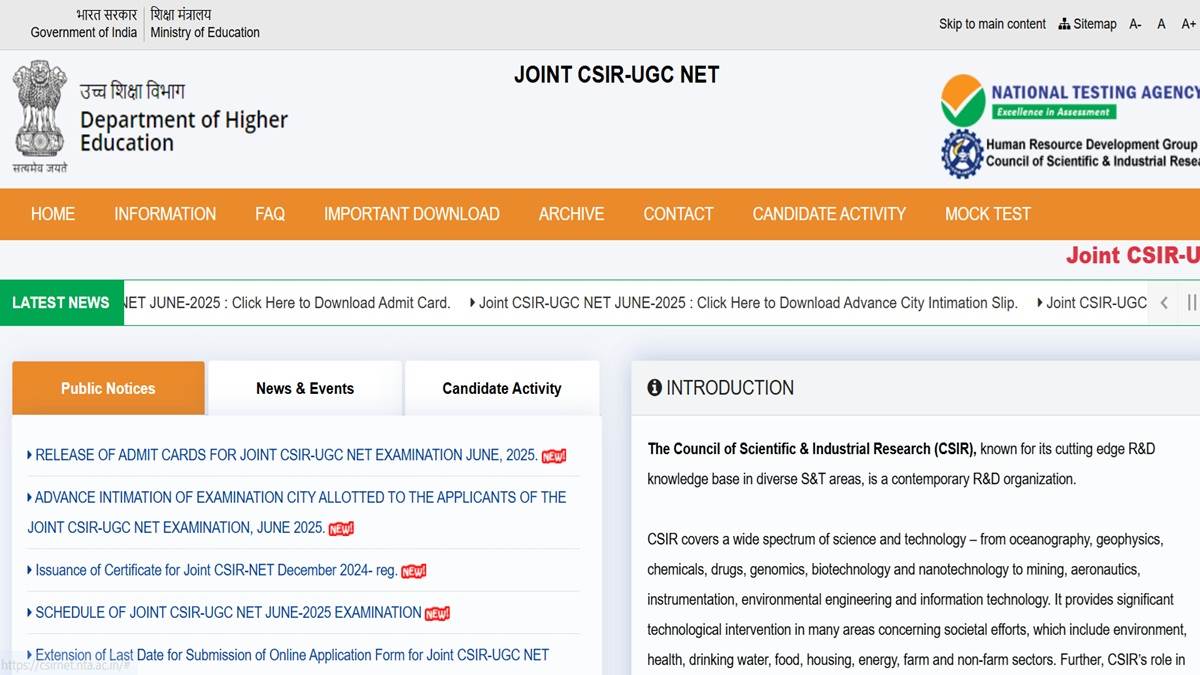Open the Public Notices tab
This screenshot has width=1200, height=675.
pos(108,388)
